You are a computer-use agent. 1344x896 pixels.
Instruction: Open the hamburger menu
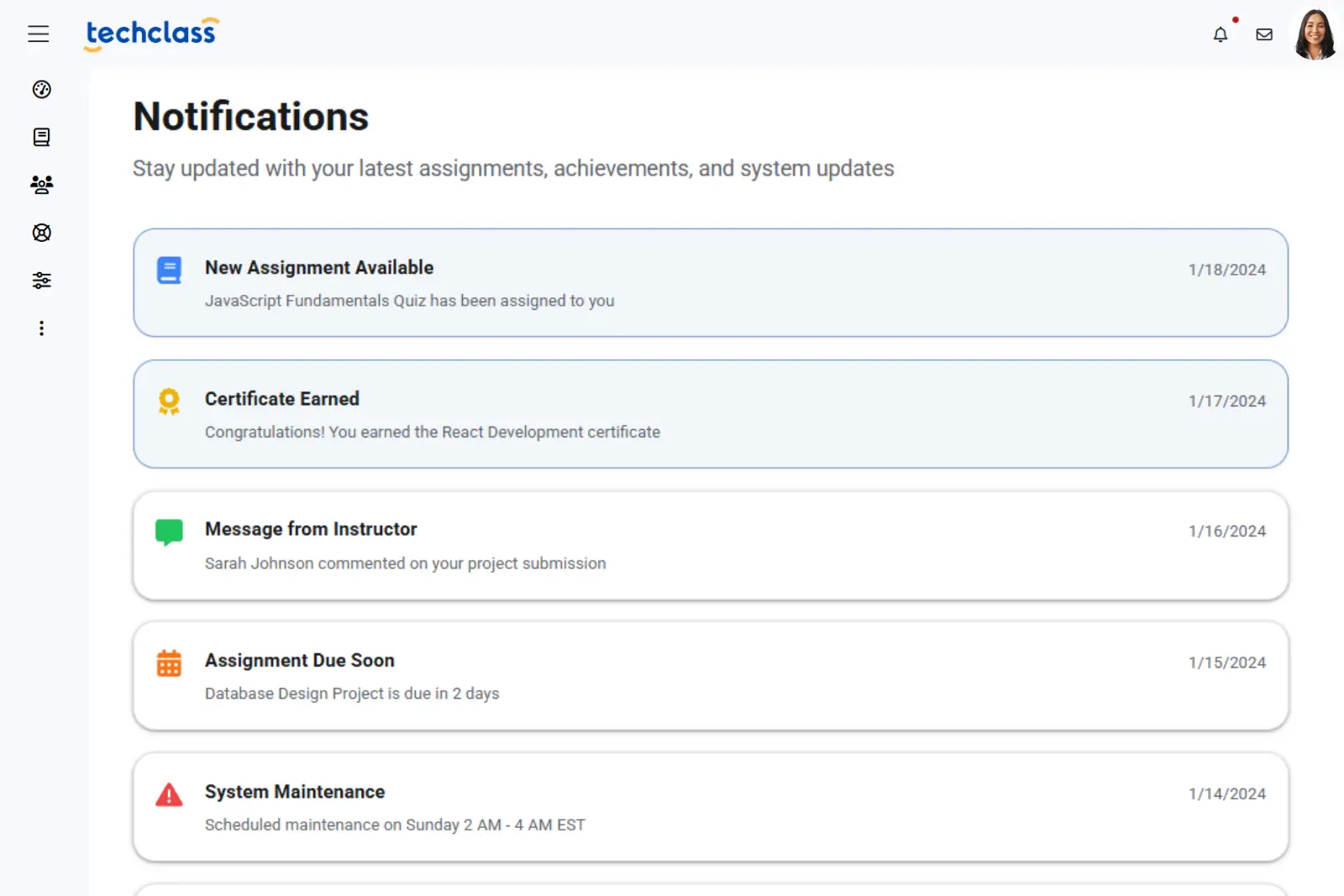pyautogui.click(x=38, y=34)
